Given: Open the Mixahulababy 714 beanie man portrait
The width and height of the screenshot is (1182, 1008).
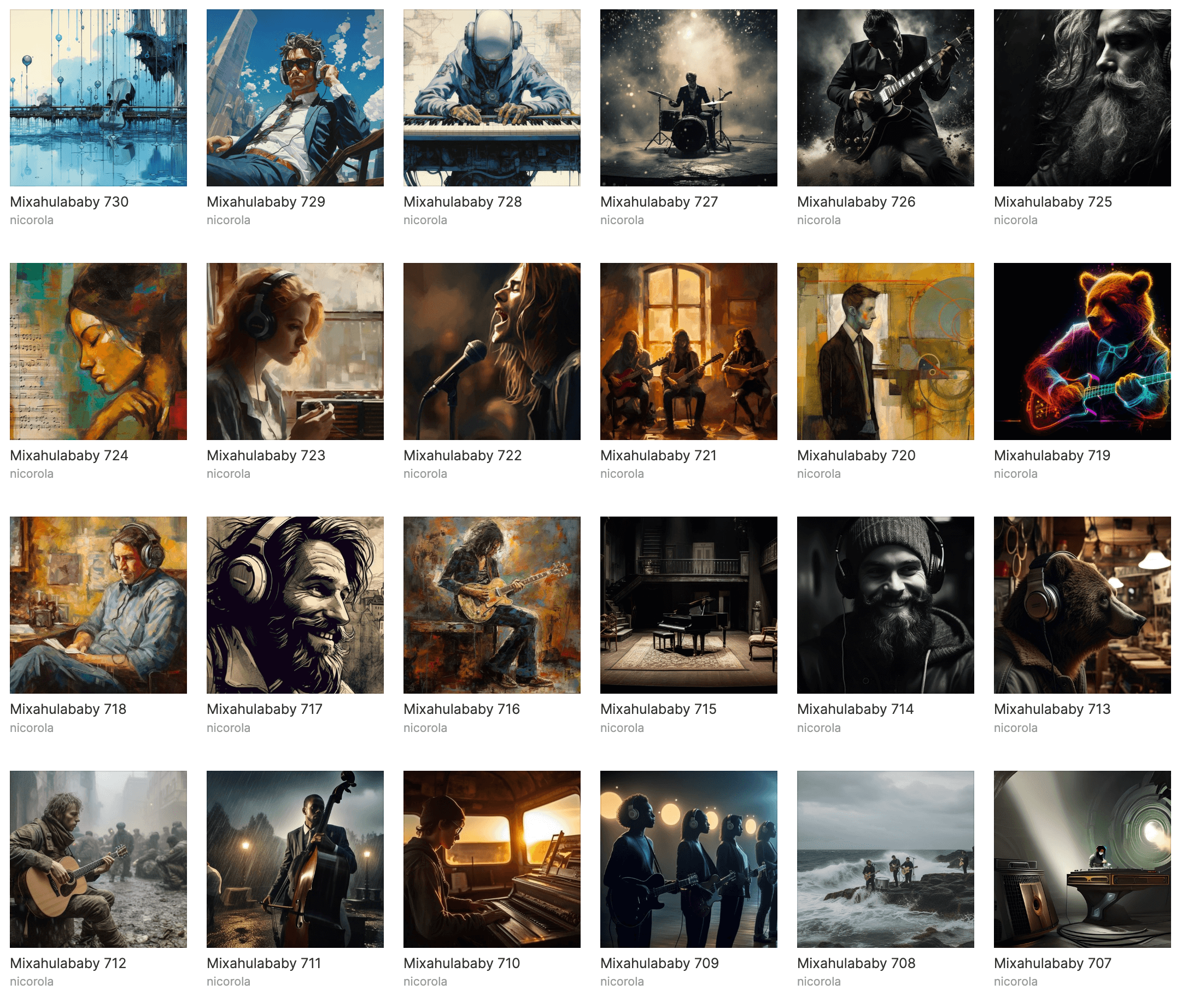Looking at the screenshot, I should 885,605.
